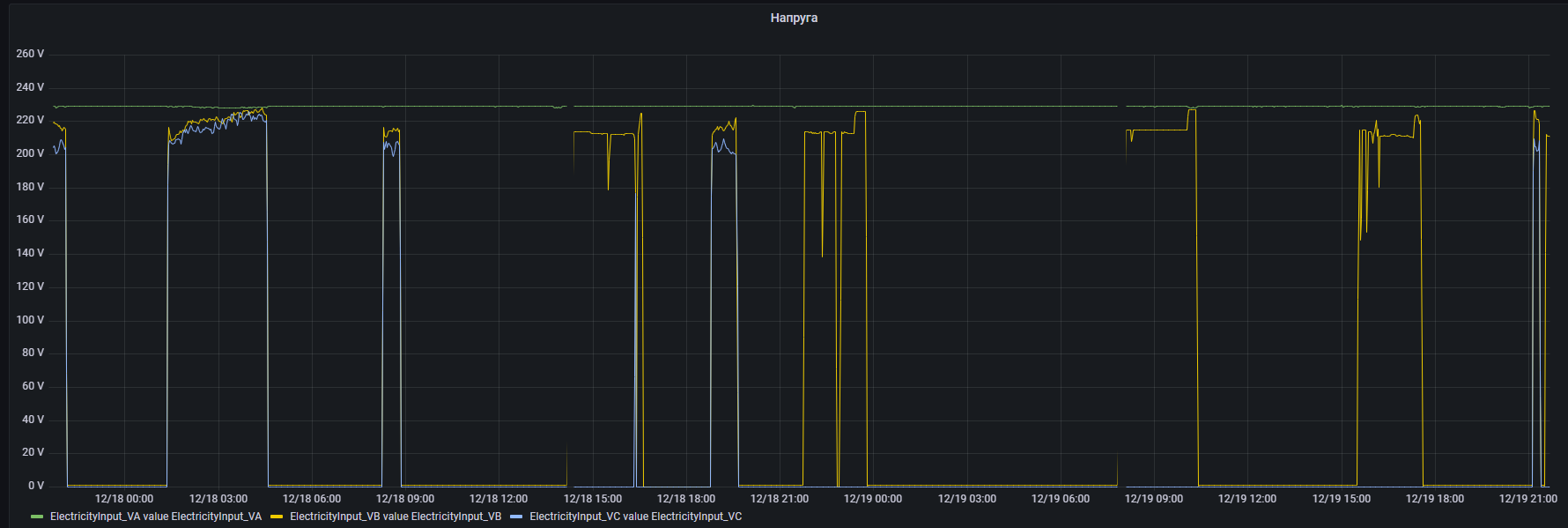Open the Напруга panel title menu

794,18
